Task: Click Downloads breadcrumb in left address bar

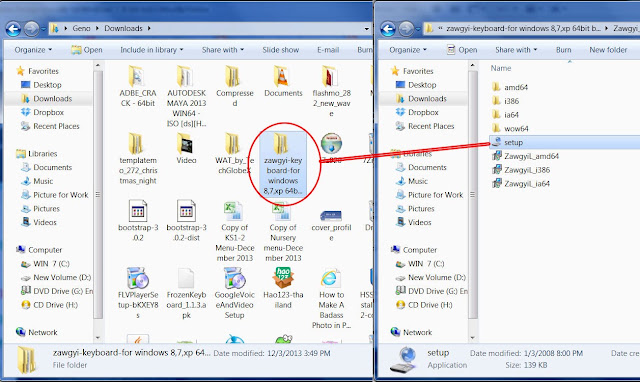Action: [x=123, y=28]
